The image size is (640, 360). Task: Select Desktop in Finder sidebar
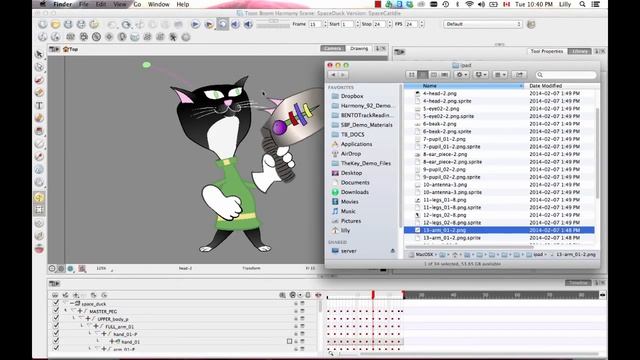(351, 173)
